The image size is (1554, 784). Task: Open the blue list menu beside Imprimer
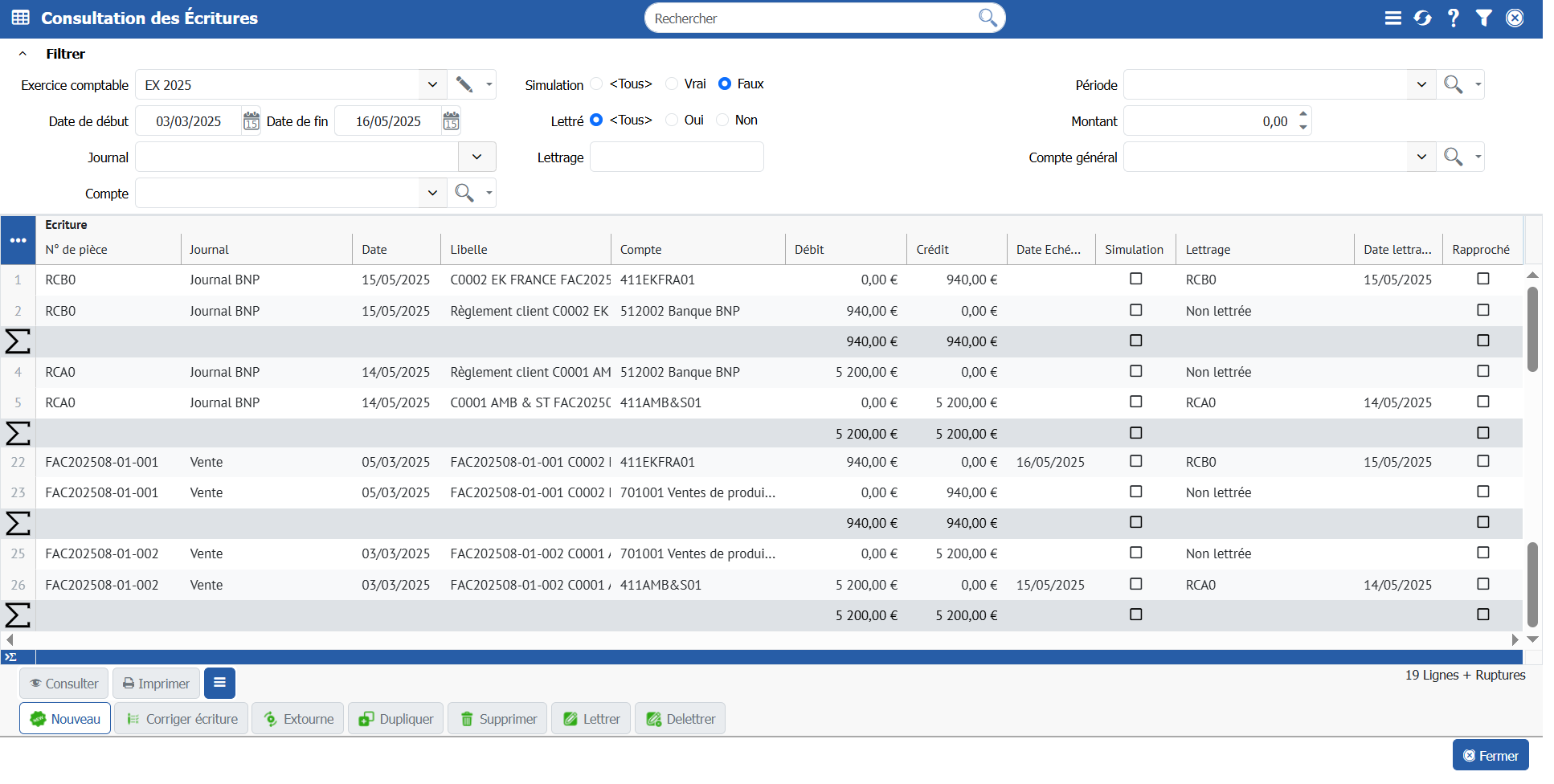tap(219, 683)
